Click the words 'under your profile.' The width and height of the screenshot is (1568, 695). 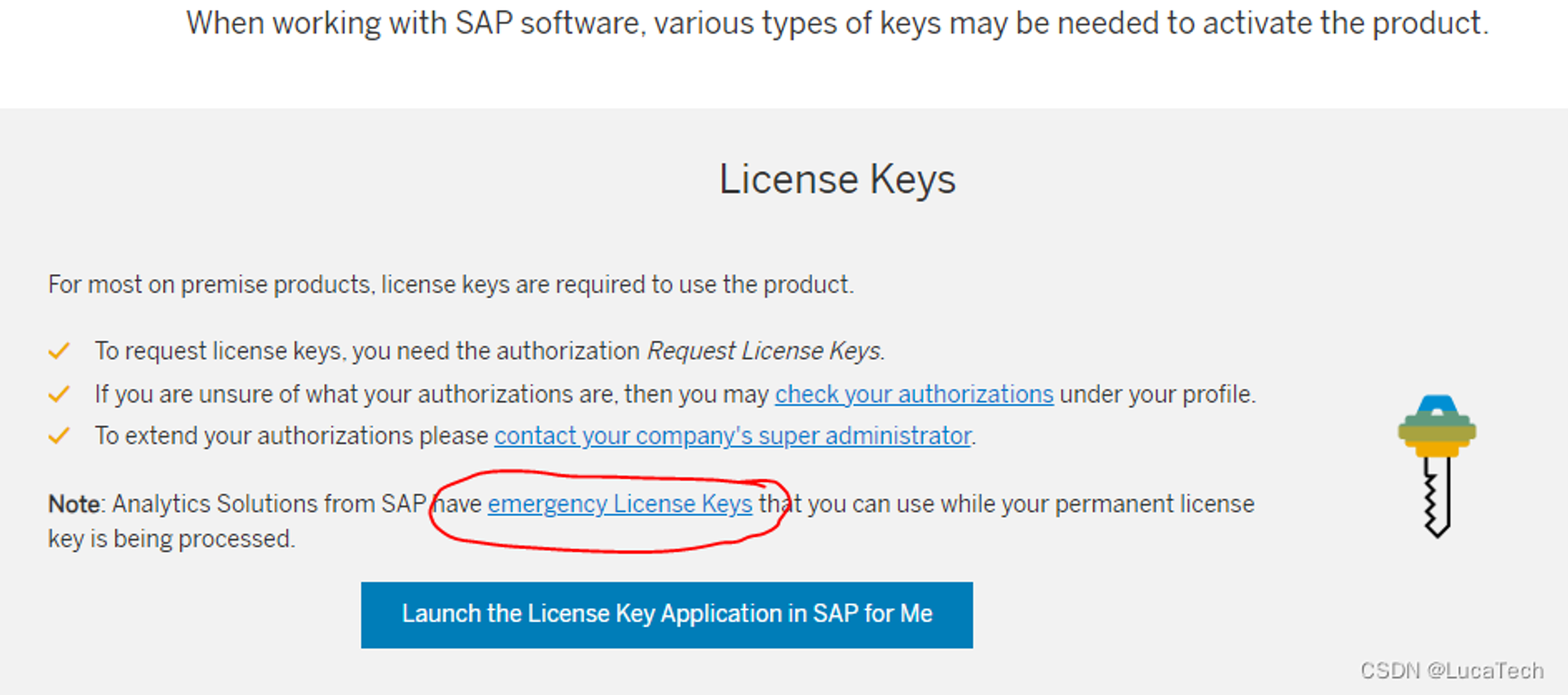point(1158,394)
